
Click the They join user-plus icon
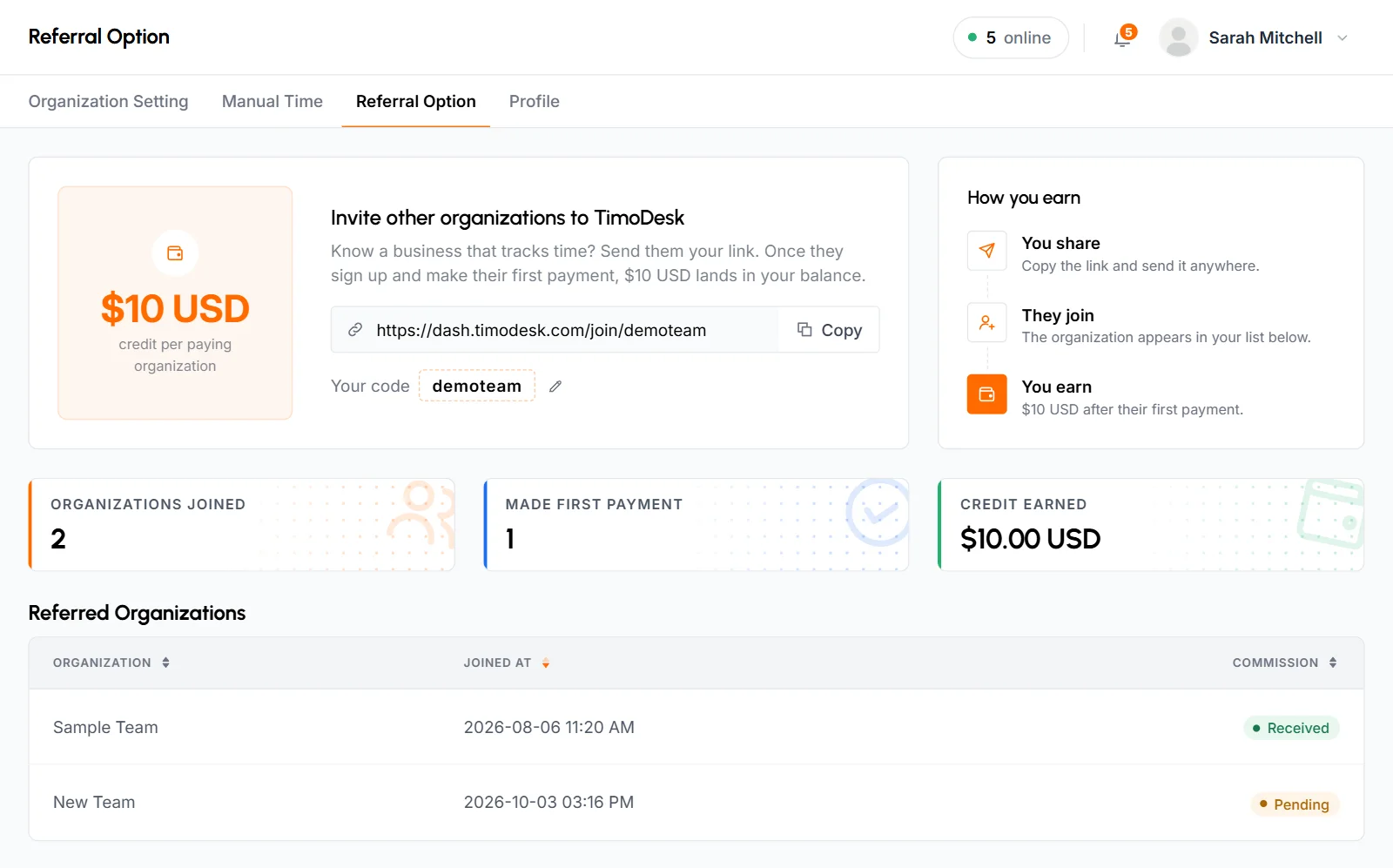click(x=987, y=323)
